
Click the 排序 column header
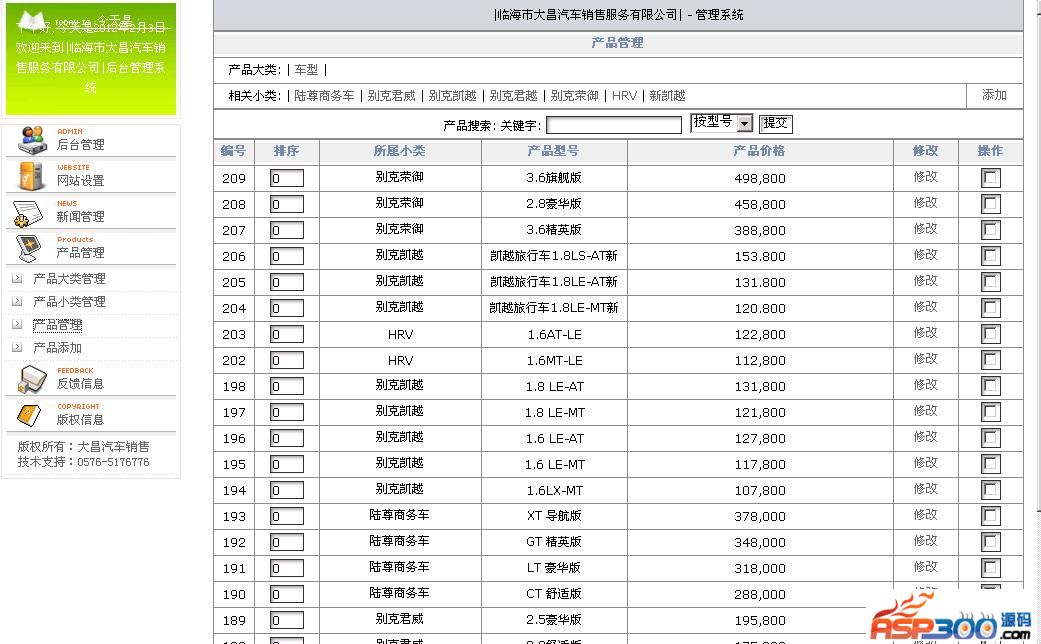click(286, 151)
